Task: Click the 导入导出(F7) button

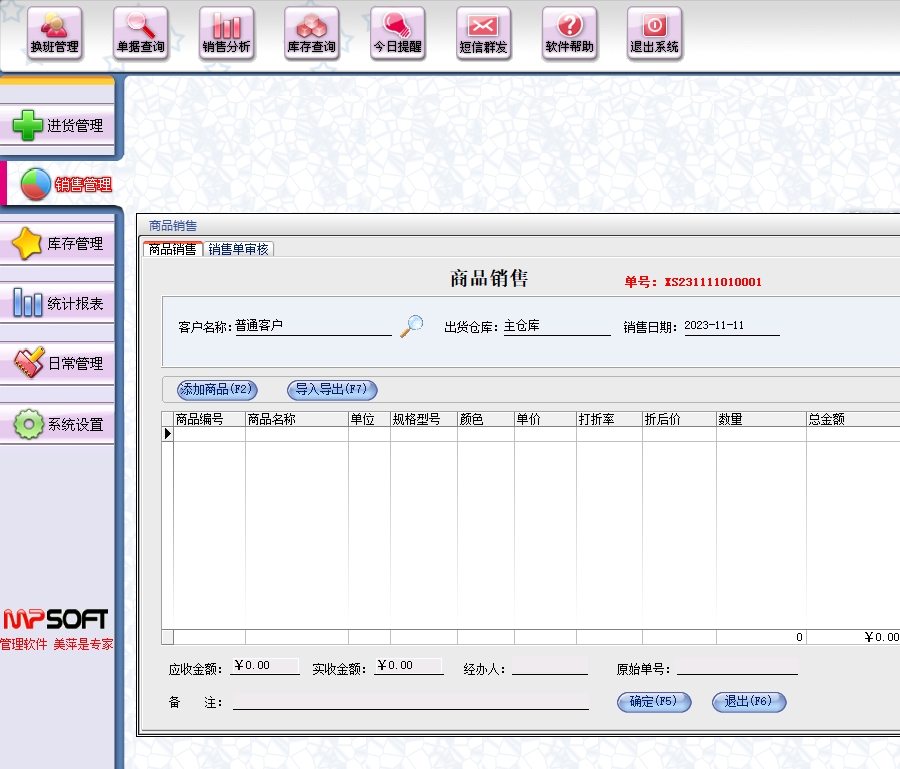Action: 332,390
